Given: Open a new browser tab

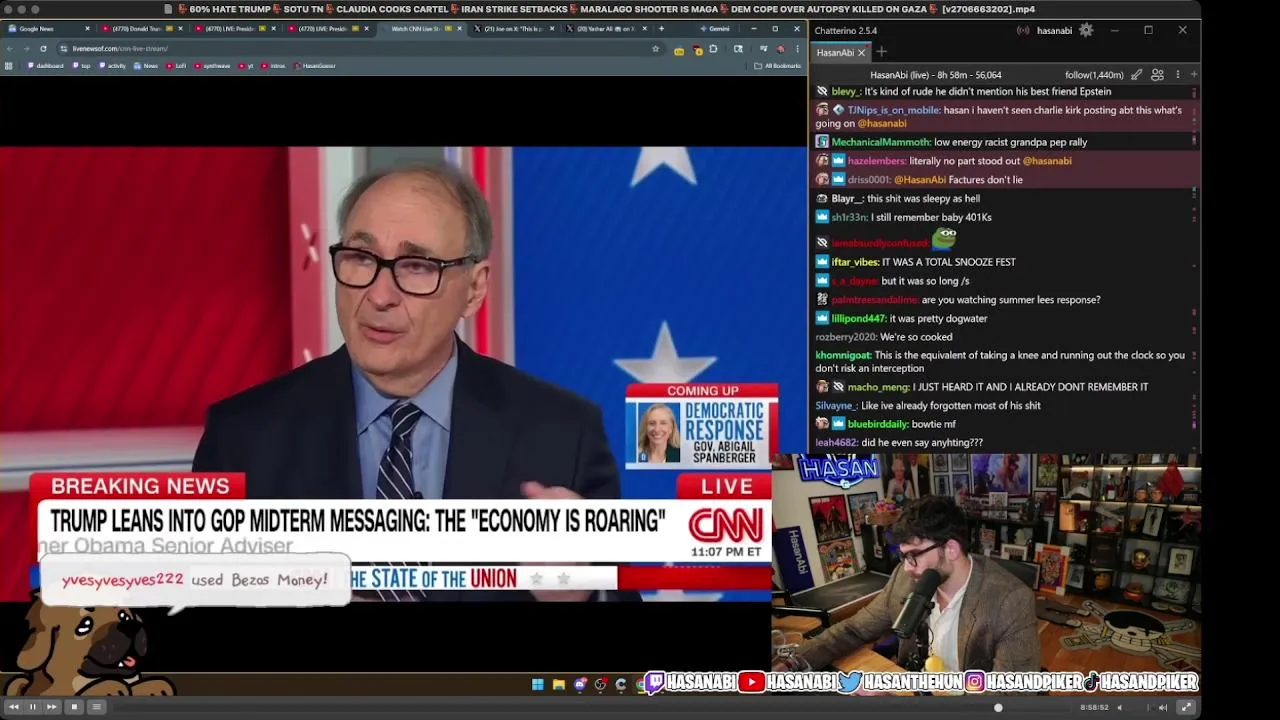Looking at the screenshot, I should pos(661,29).
